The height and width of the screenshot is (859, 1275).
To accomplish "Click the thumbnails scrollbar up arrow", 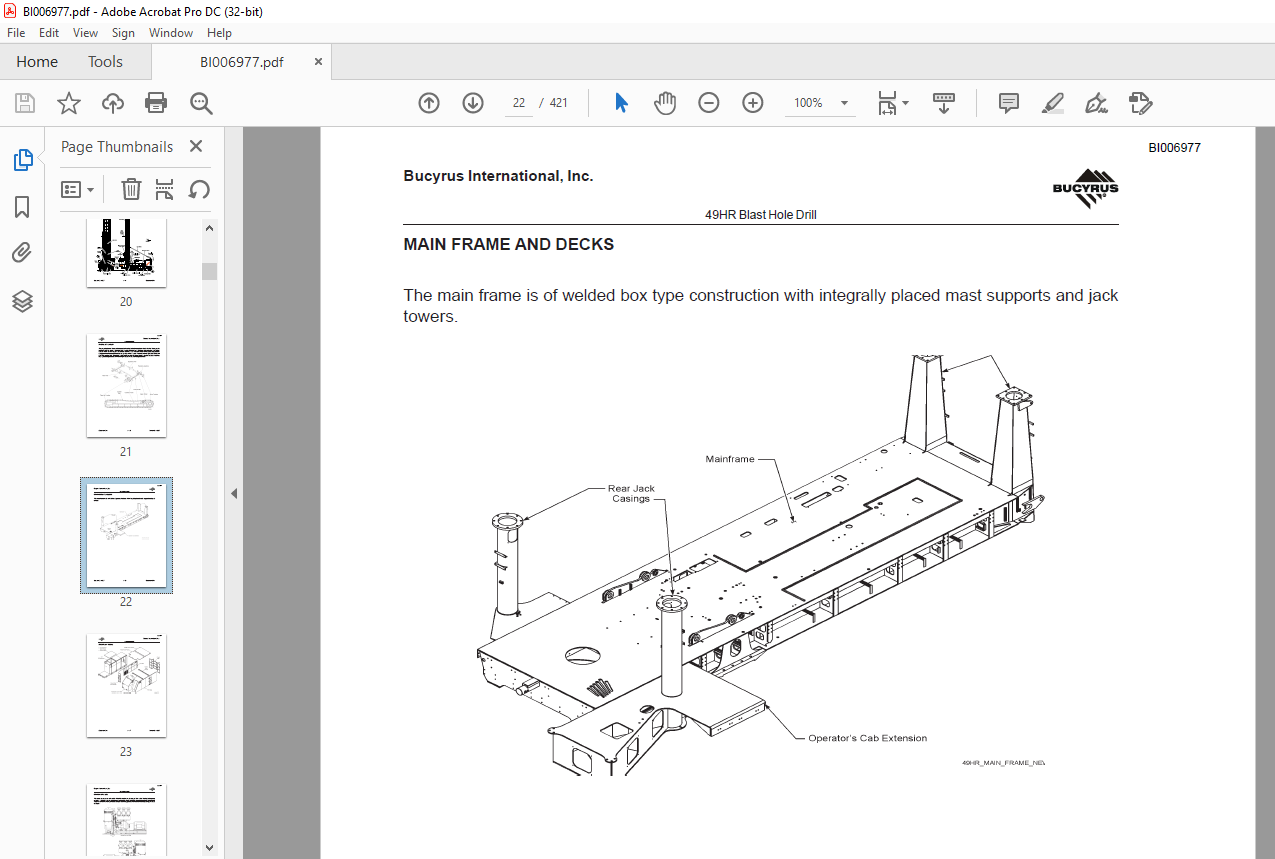I will click(x=210, y=228).
